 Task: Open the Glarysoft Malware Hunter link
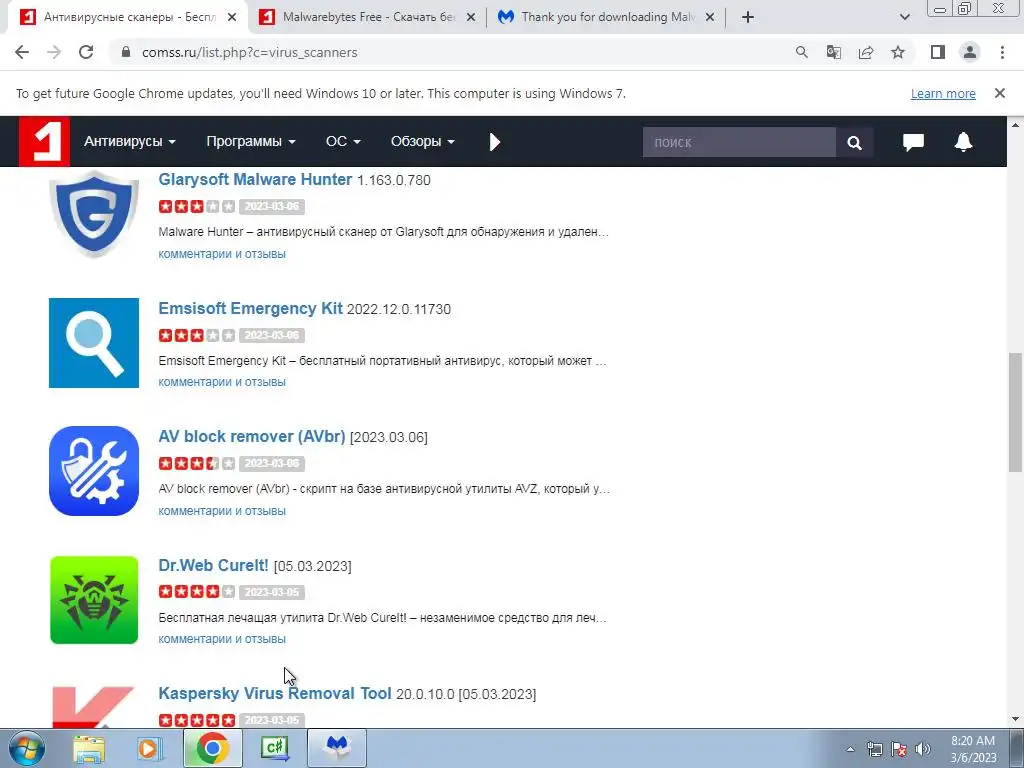coord(255,180)
